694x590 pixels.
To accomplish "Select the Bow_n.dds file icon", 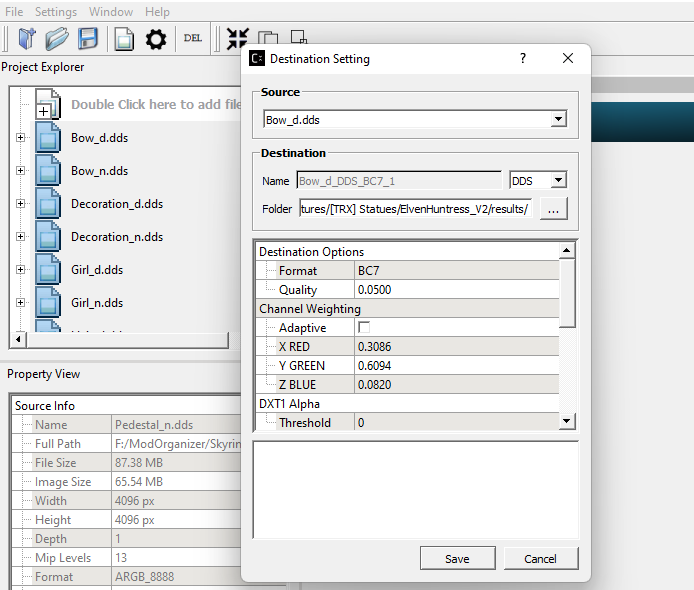I will (x=48, y=170).
